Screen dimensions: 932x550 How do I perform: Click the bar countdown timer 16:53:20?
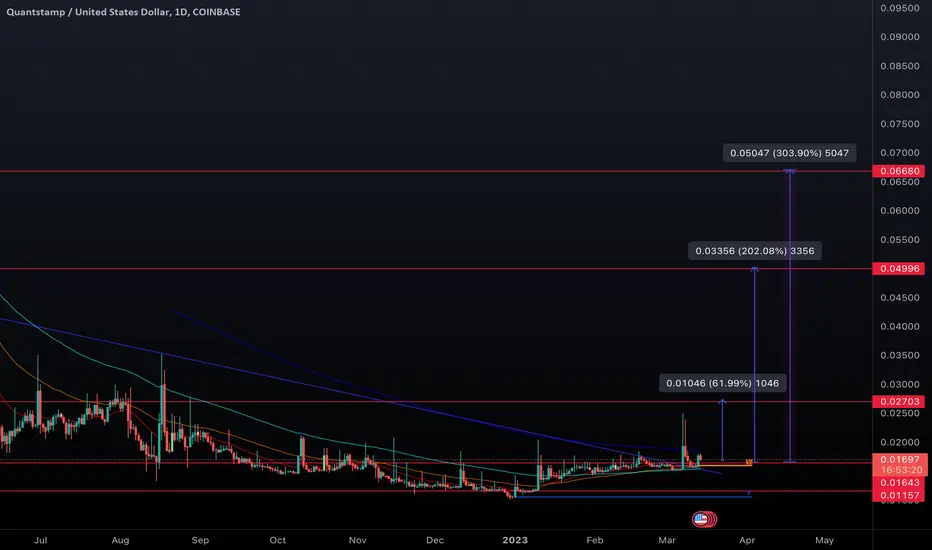pos(901,470)
